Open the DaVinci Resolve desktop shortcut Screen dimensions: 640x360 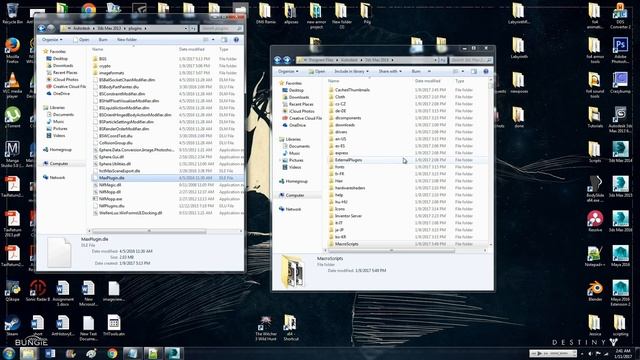pos(595,221)
